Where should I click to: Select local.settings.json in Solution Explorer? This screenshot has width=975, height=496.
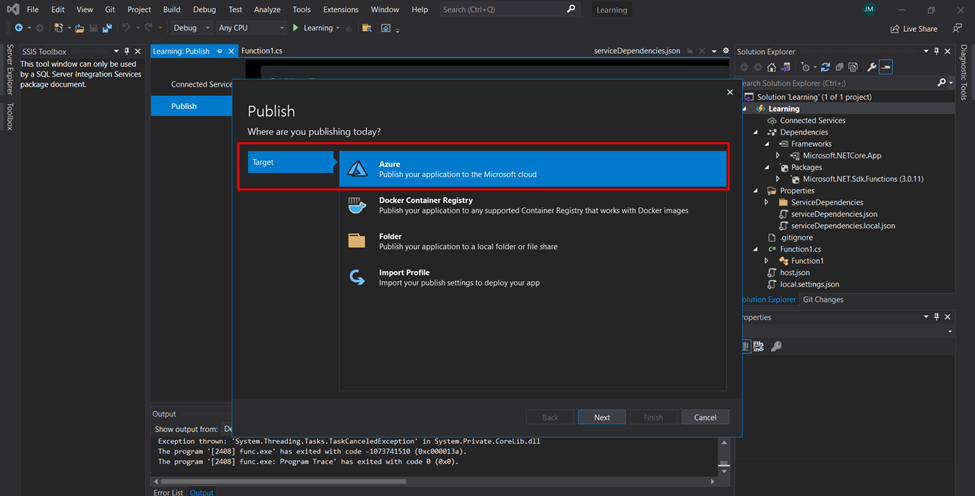[x=809, y=285]
